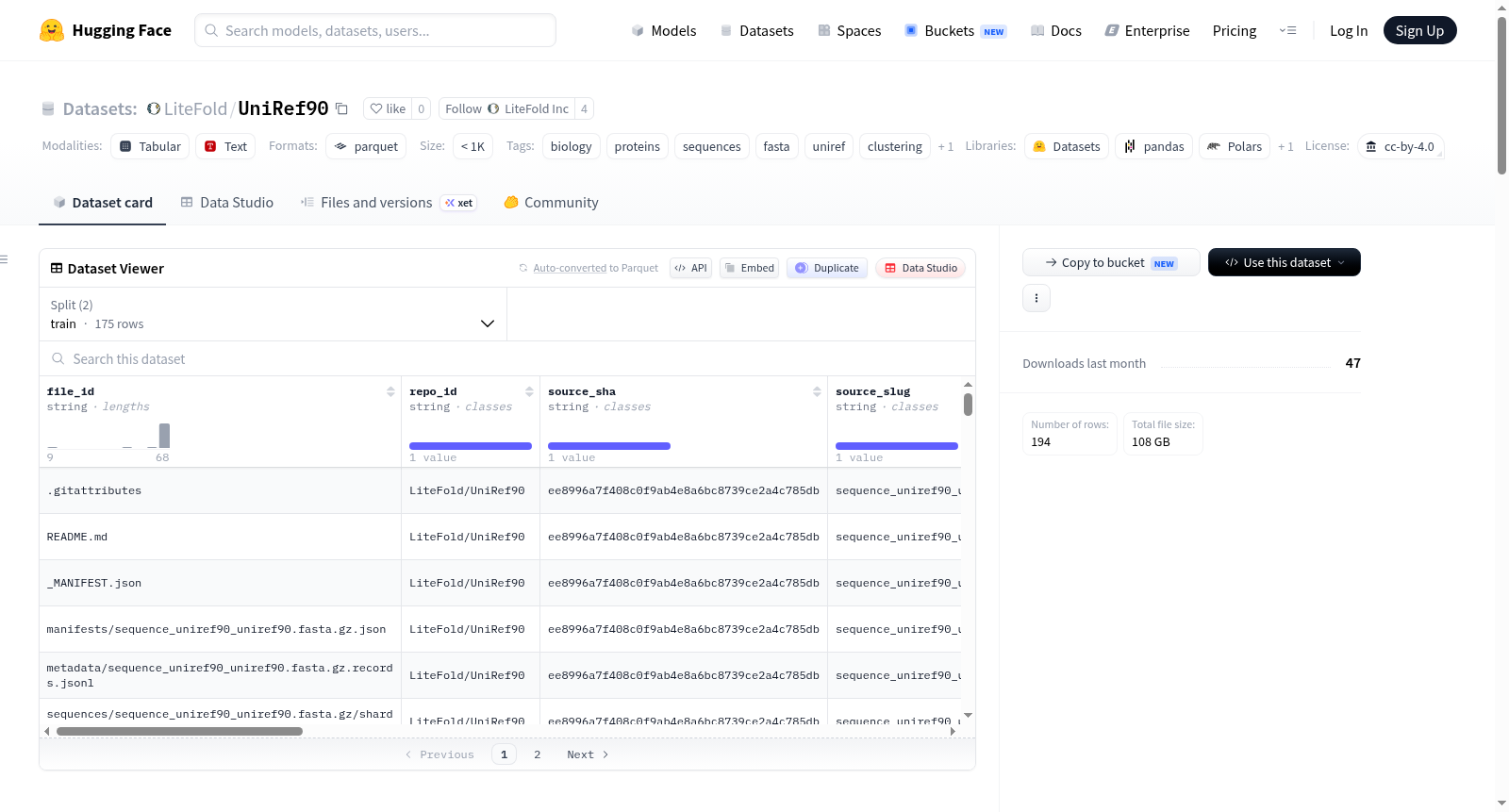
Task: Sort the file_id column
Action: coord(390,391)
